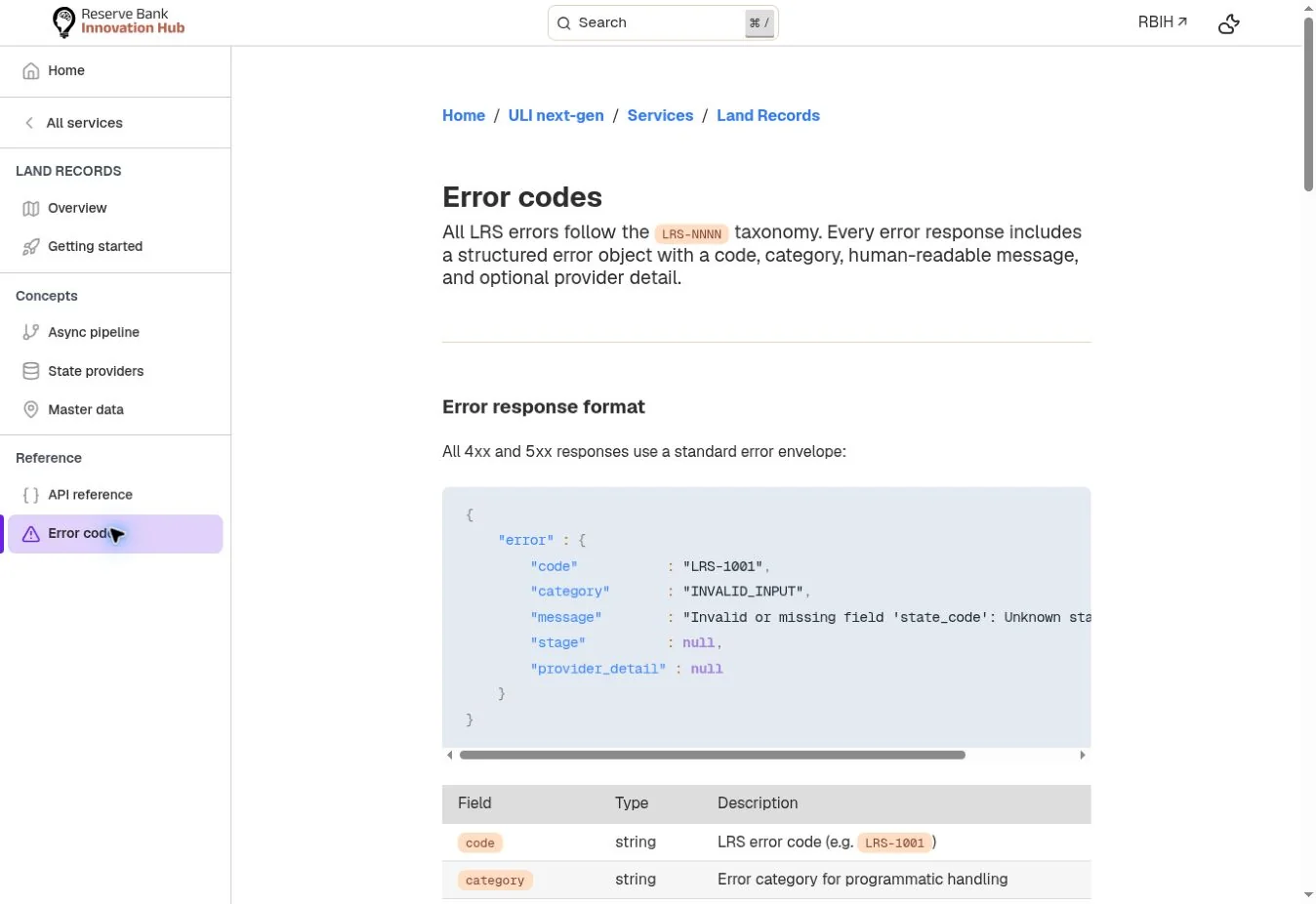Click the ULI next-gen breadcrumb link
1316x904 pixels.
[556, 116]
